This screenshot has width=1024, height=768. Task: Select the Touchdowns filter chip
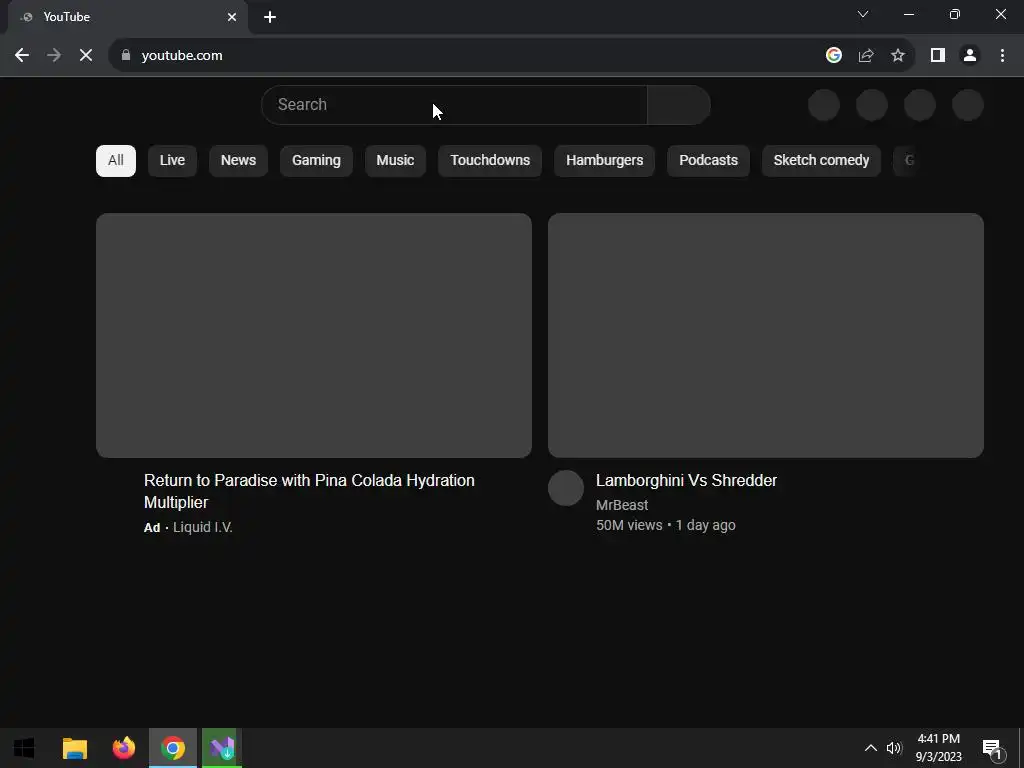[490, 161]
